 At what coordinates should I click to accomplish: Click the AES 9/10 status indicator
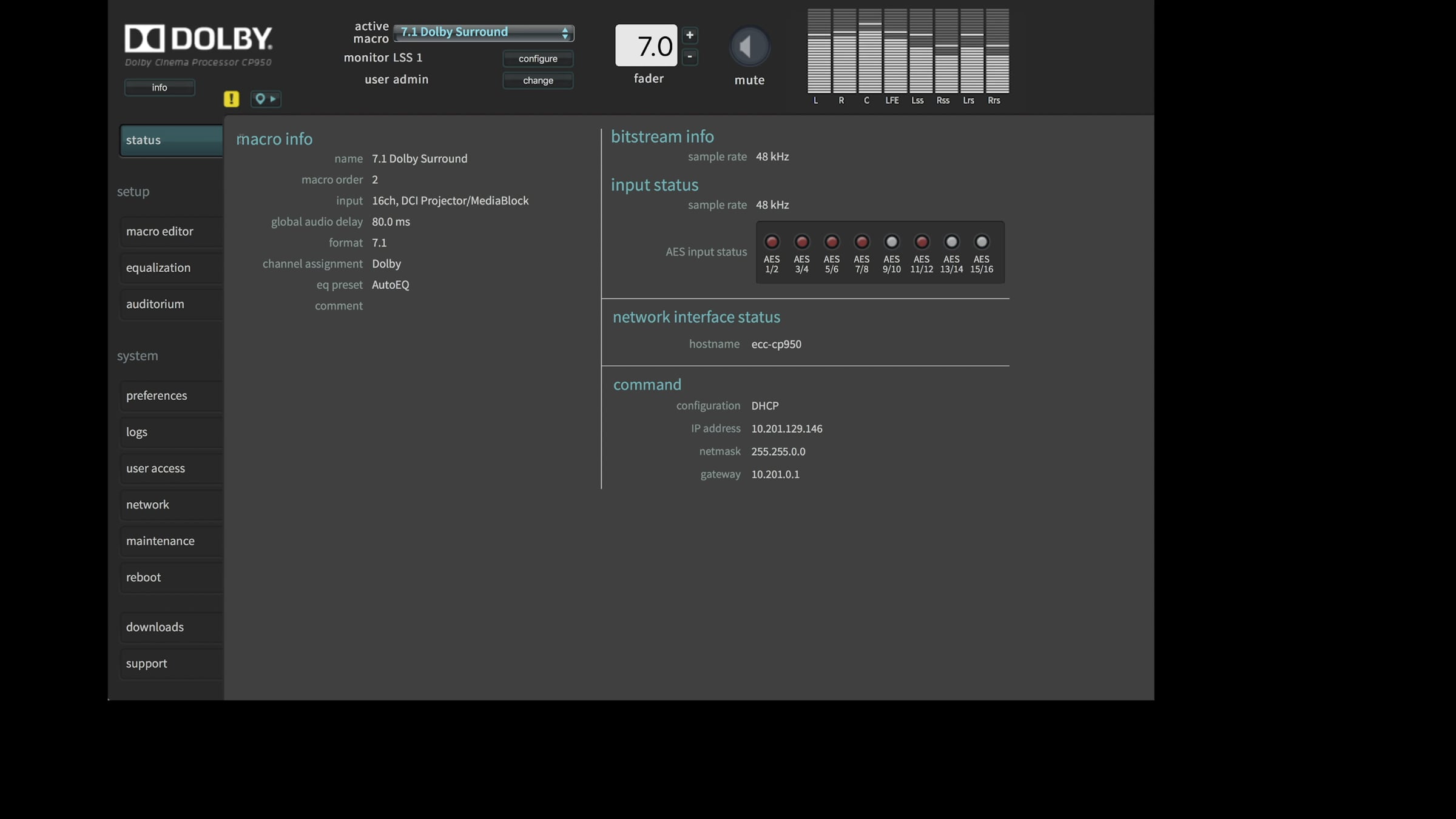coord(891,242)
